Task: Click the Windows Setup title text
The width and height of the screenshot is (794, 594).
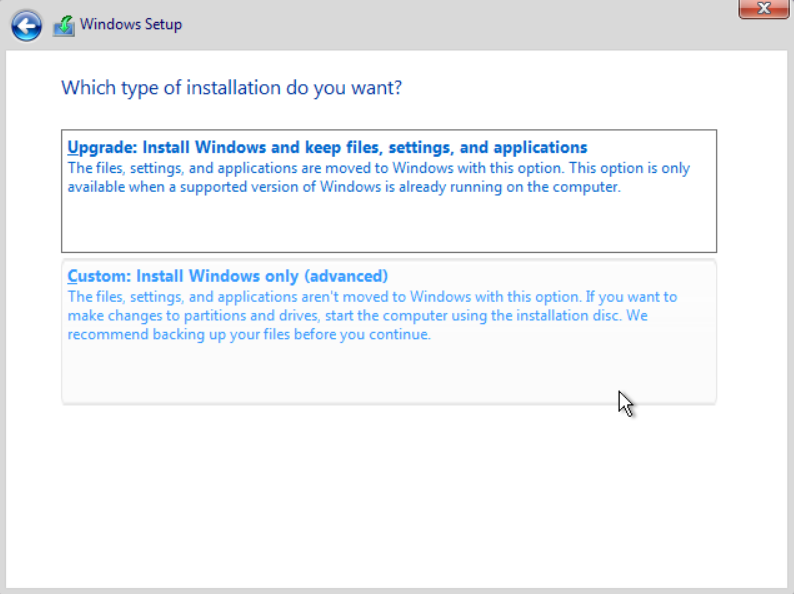Action: tap(131, 24)
